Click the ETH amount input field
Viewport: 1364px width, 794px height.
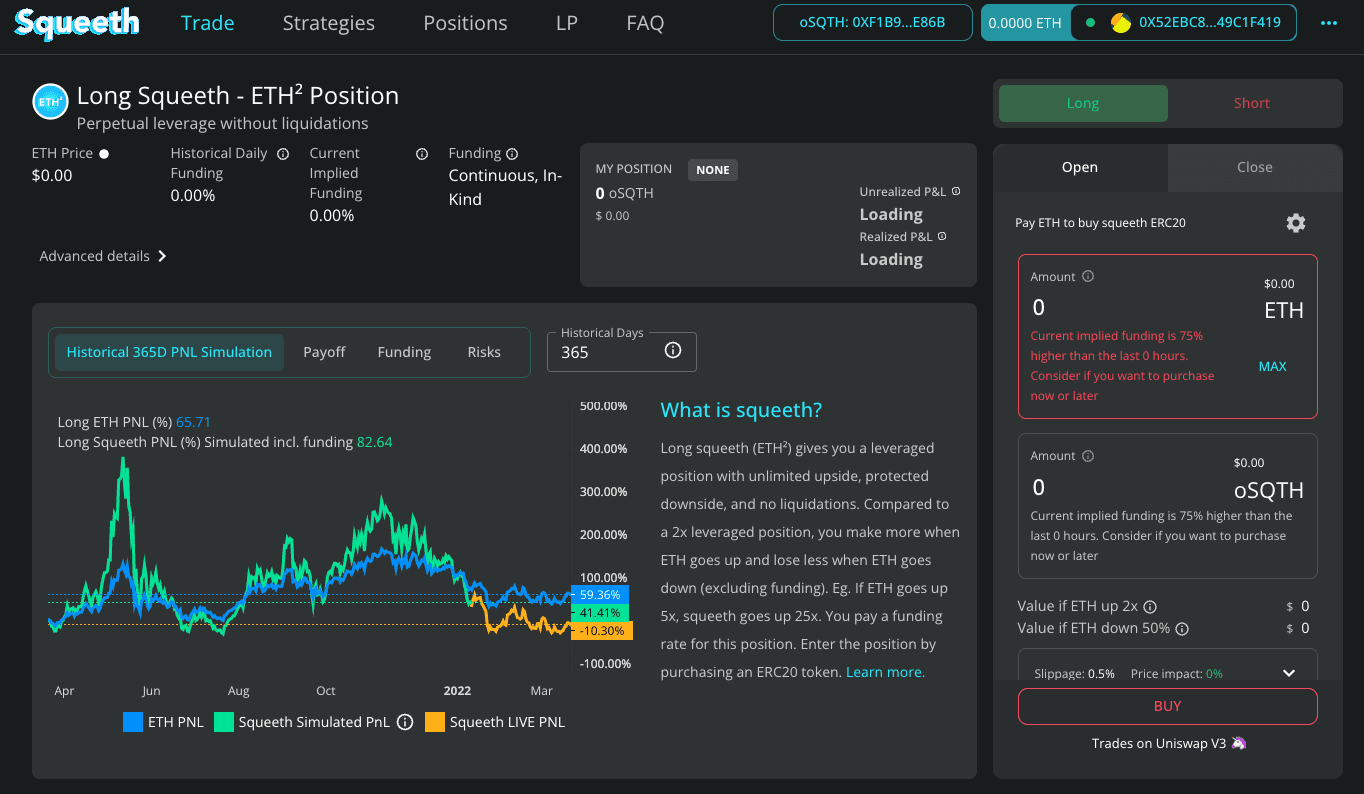click(x=1130, y=307)
